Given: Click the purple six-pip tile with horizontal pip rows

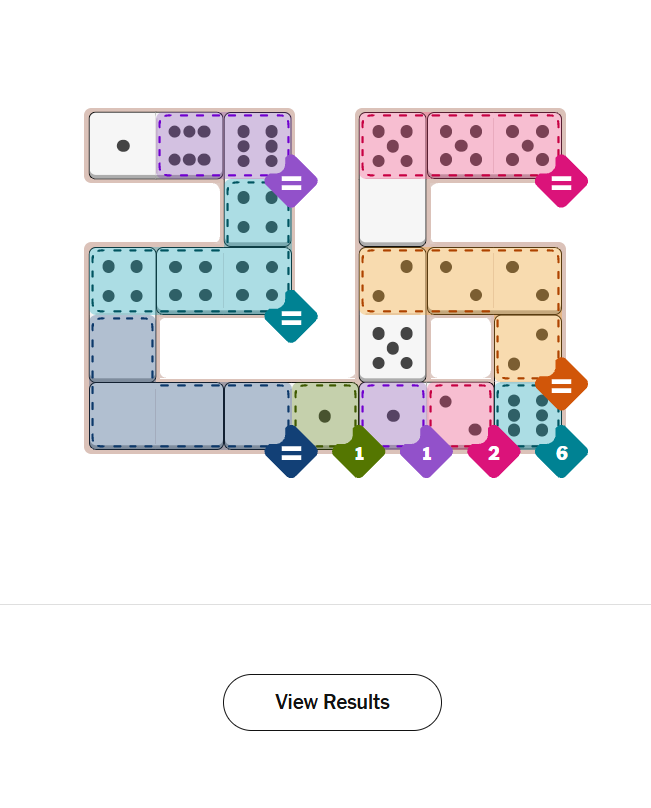Looking at the screenshot, I should point(190,145).
